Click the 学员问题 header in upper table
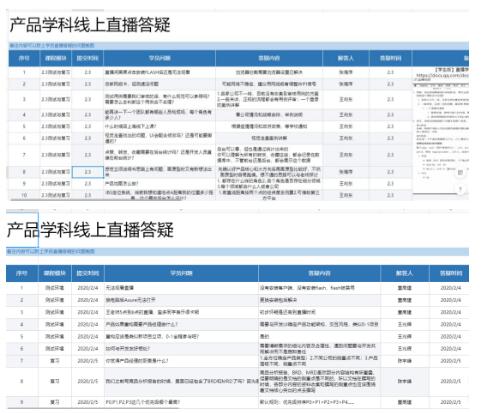 pos(159,58)
